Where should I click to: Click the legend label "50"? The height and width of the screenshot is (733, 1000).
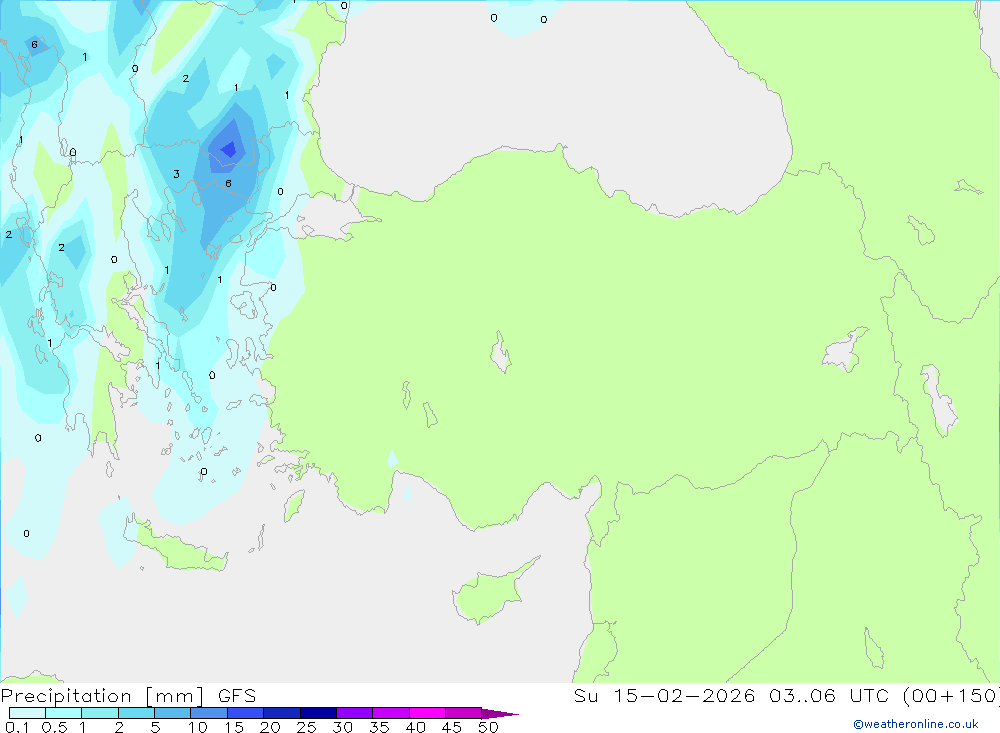pyautogui.click(x=488, y=727)
